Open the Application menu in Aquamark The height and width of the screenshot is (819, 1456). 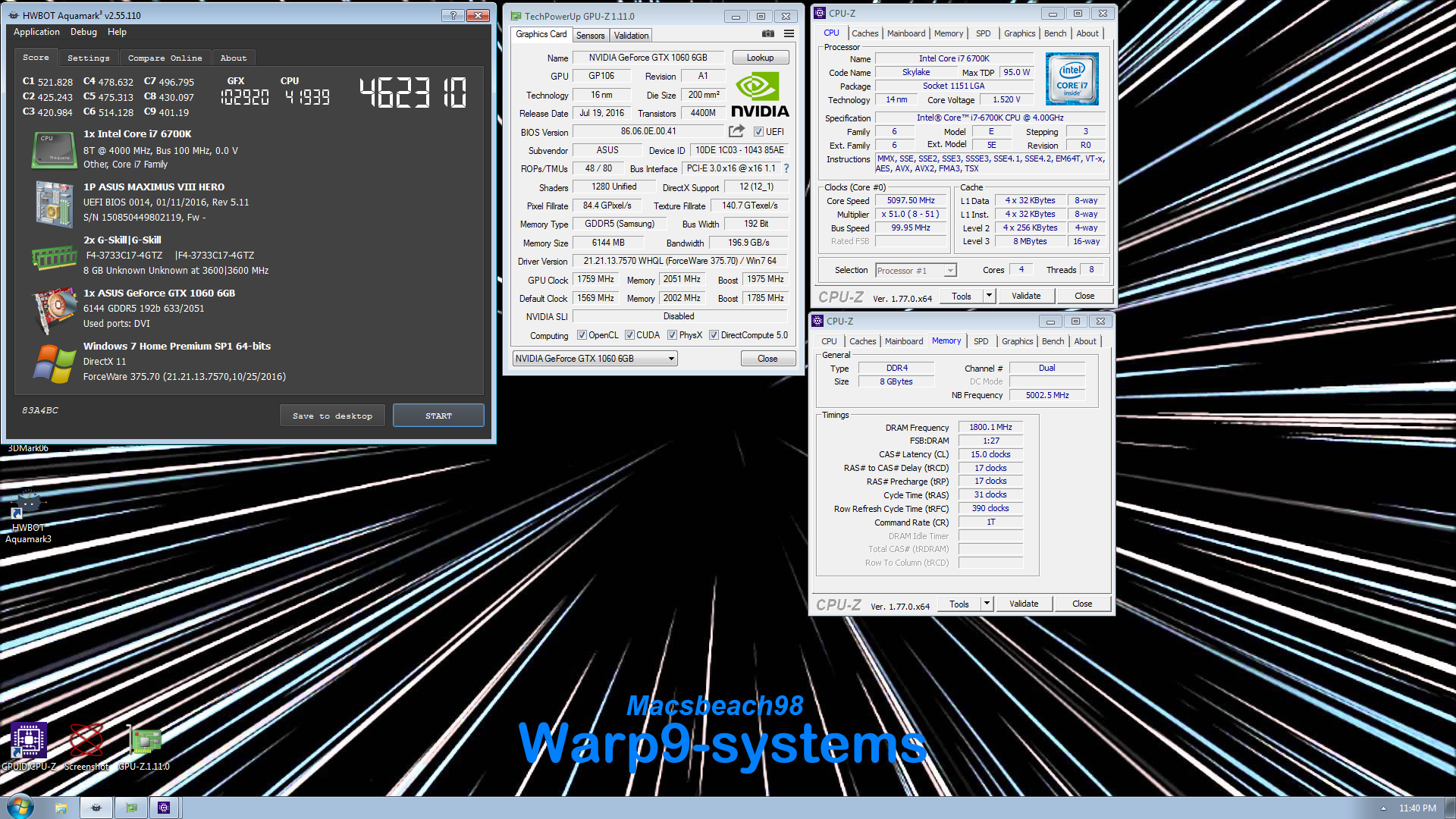point(36,32)
